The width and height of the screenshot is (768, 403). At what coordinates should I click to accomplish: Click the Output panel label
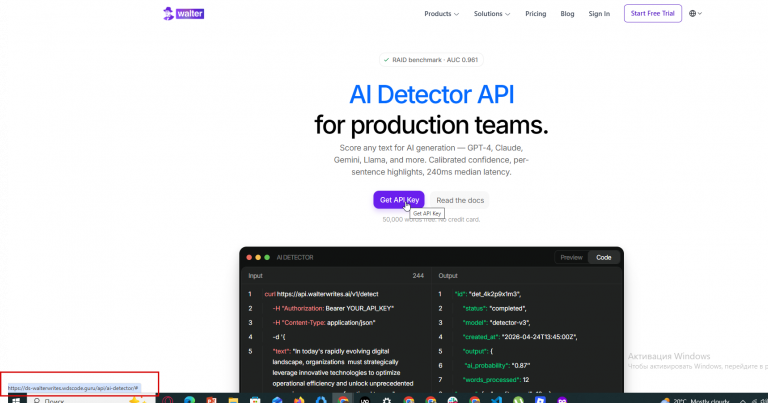pyautogui.click(x=448, y=276)
